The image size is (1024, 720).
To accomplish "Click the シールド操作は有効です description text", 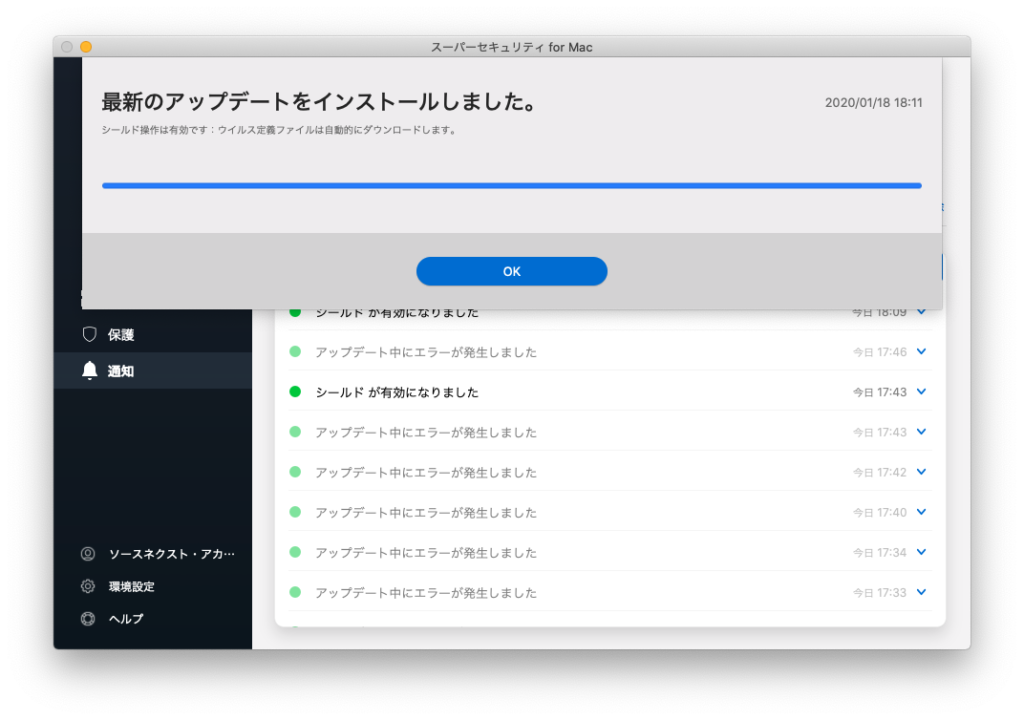I will 280,130.
